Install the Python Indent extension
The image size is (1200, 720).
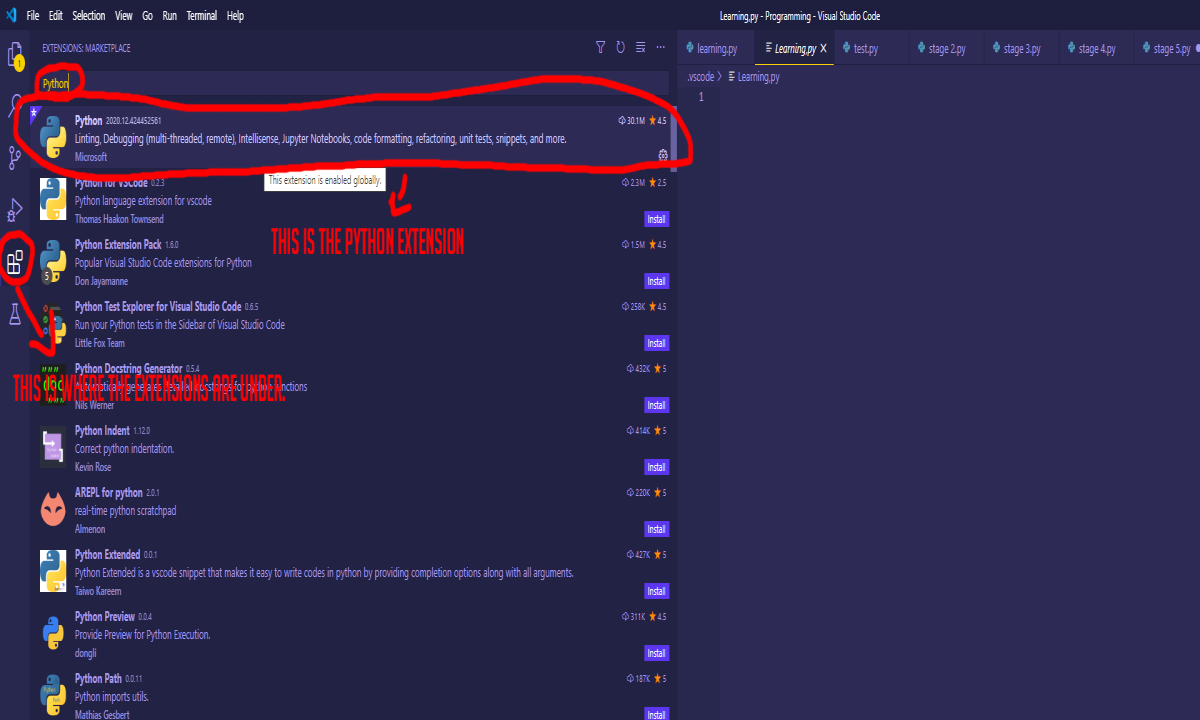pyautogui.click(x=656, y=467)
